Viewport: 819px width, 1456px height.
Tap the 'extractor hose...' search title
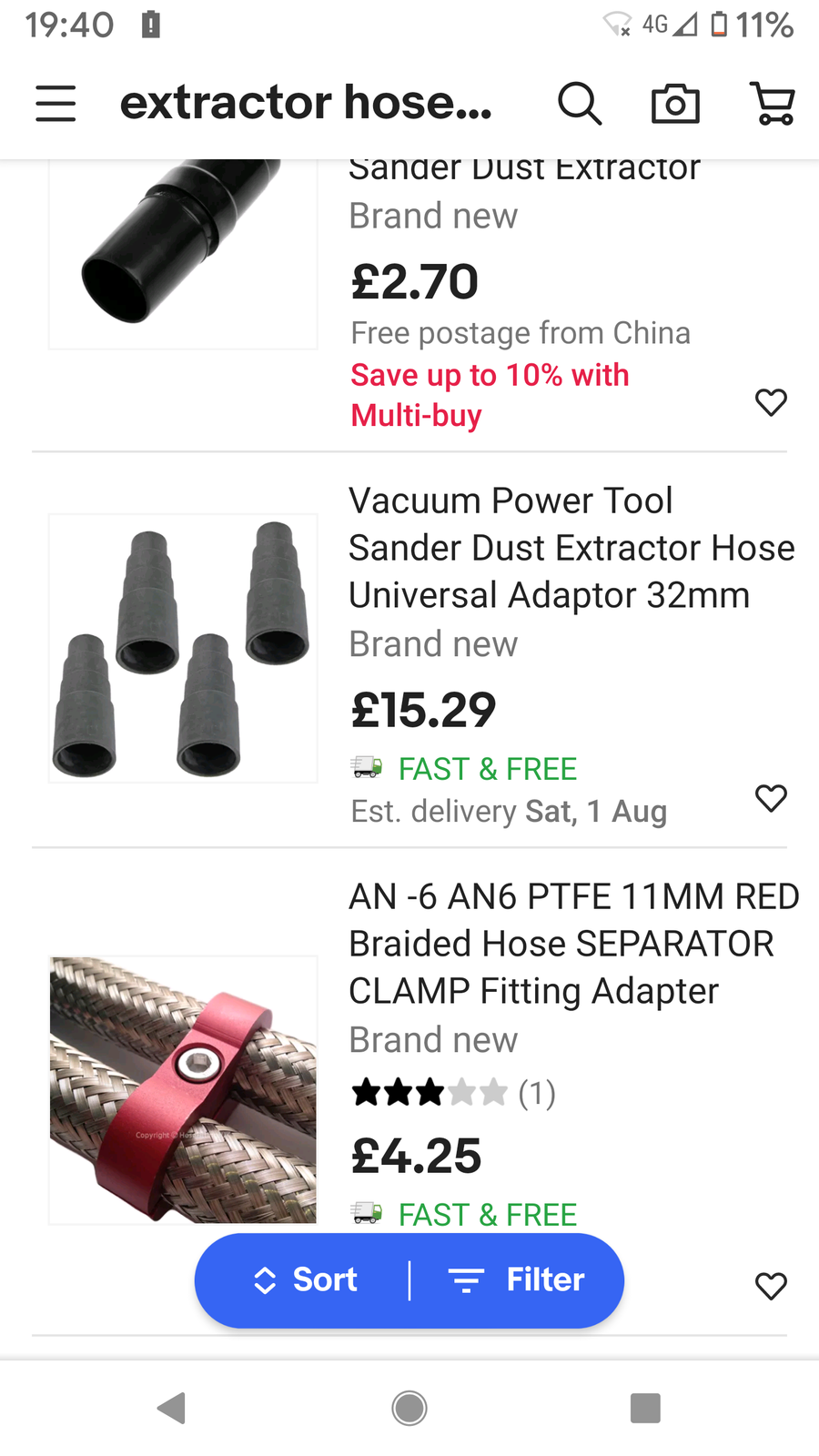coord(306,103)
